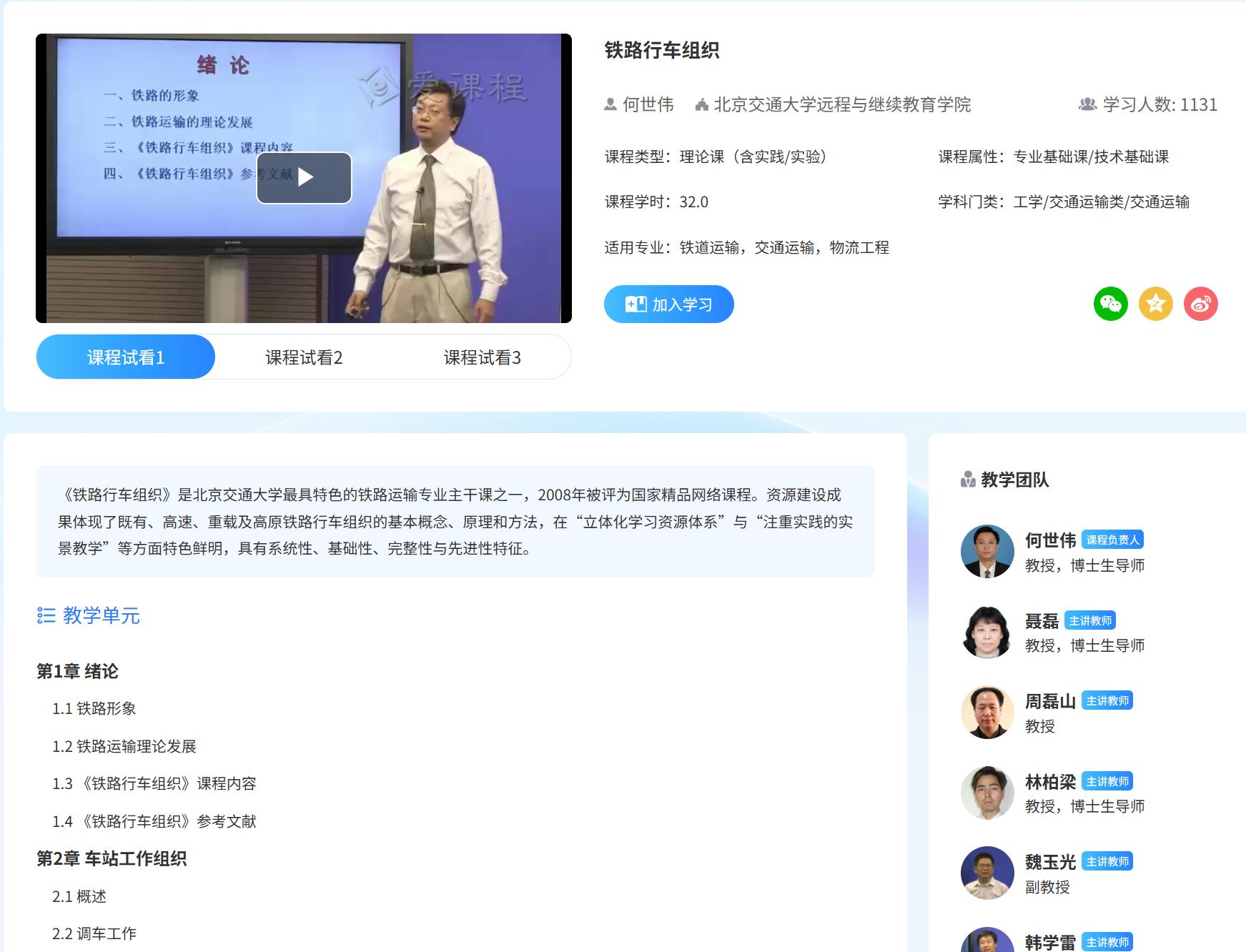Image resolution: width=1246 pixels, height=952 pixels.
Task: Open 第2章 车站工作组织 chapter heading
Action: pyautogui.click(x=112, y=858)
